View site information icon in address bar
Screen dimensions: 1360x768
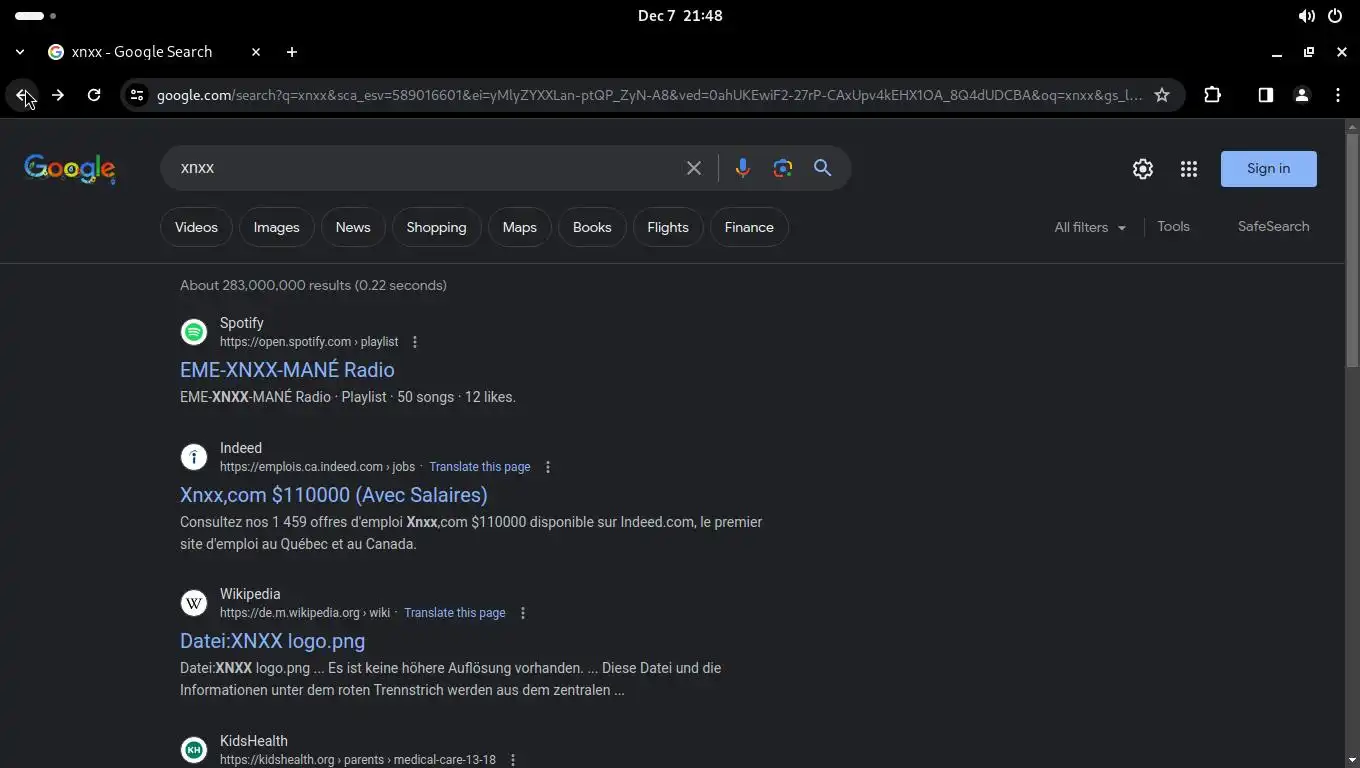[x=137, y=95]
